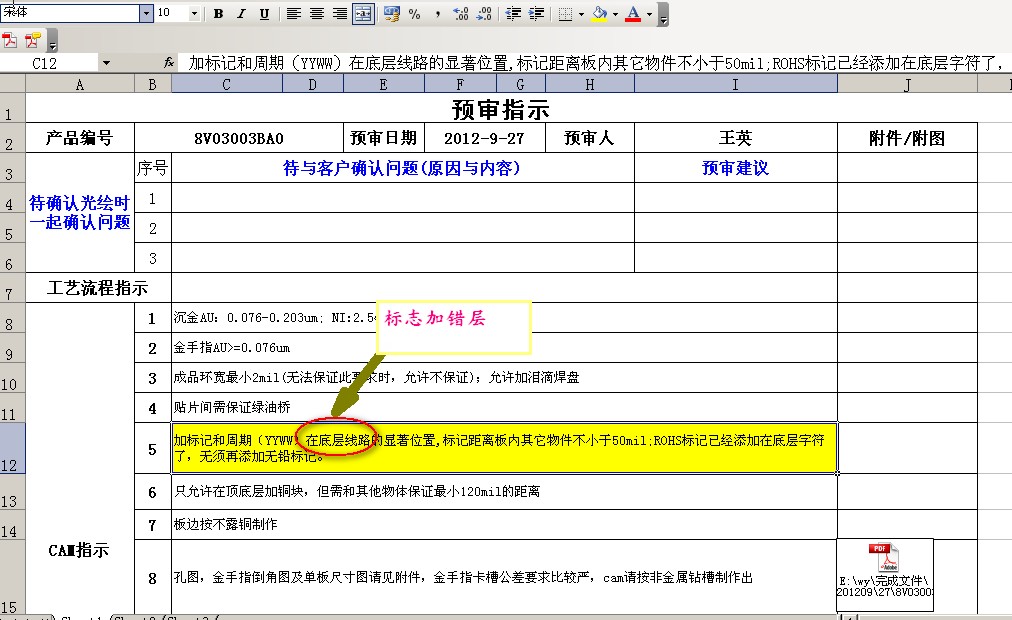Image resolution: width=1012 pixels, height=620 pixels.
Task: Toggle Italic formatting
Action: coord(241,14)
